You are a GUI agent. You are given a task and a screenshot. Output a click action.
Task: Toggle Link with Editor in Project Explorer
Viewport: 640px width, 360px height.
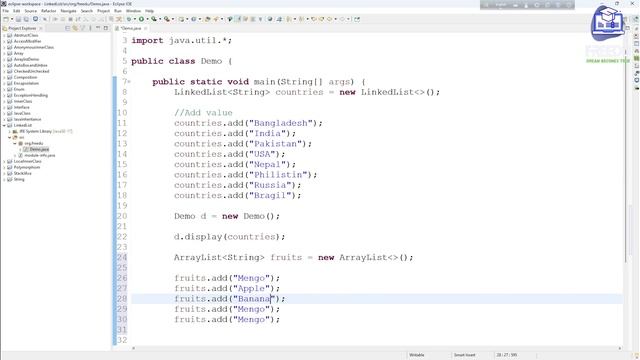pos(75,28)
